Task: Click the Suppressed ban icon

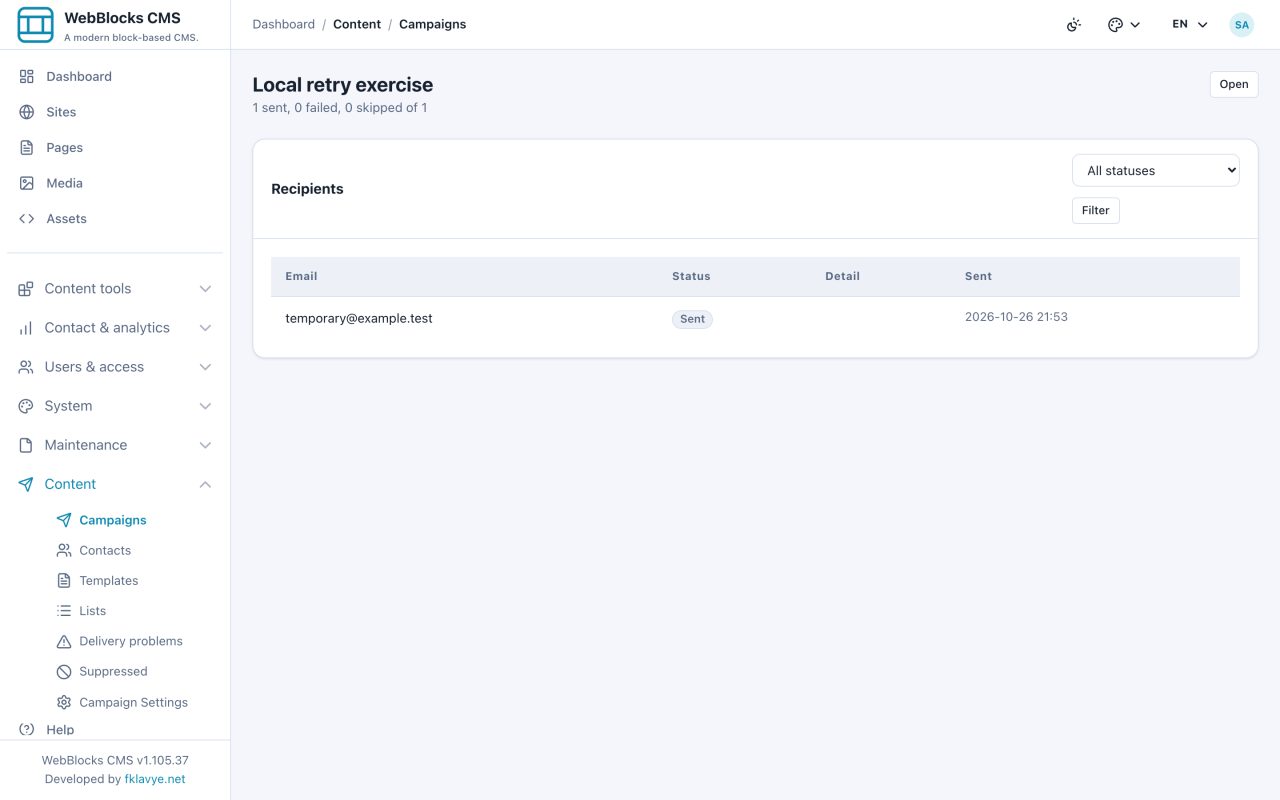Action: pos(64,672)
